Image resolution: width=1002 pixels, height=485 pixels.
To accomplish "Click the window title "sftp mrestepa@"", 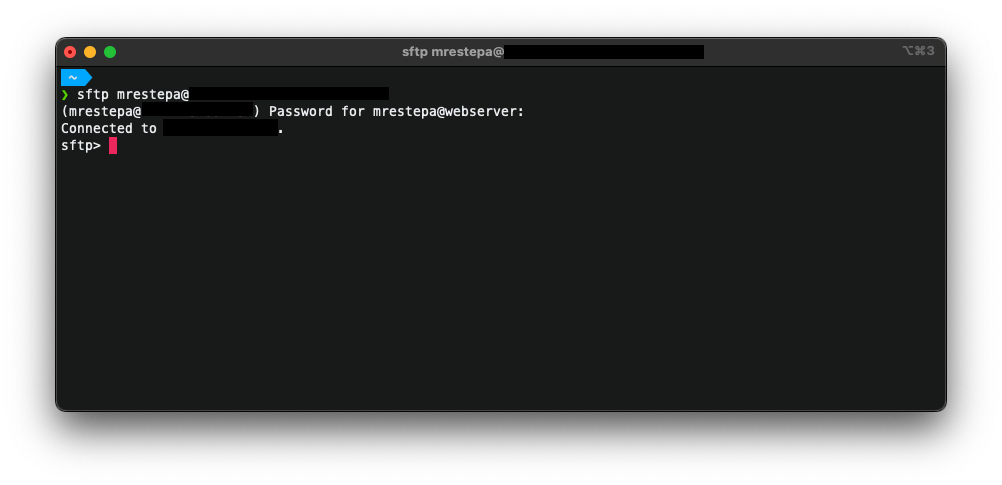I will 452,52.
